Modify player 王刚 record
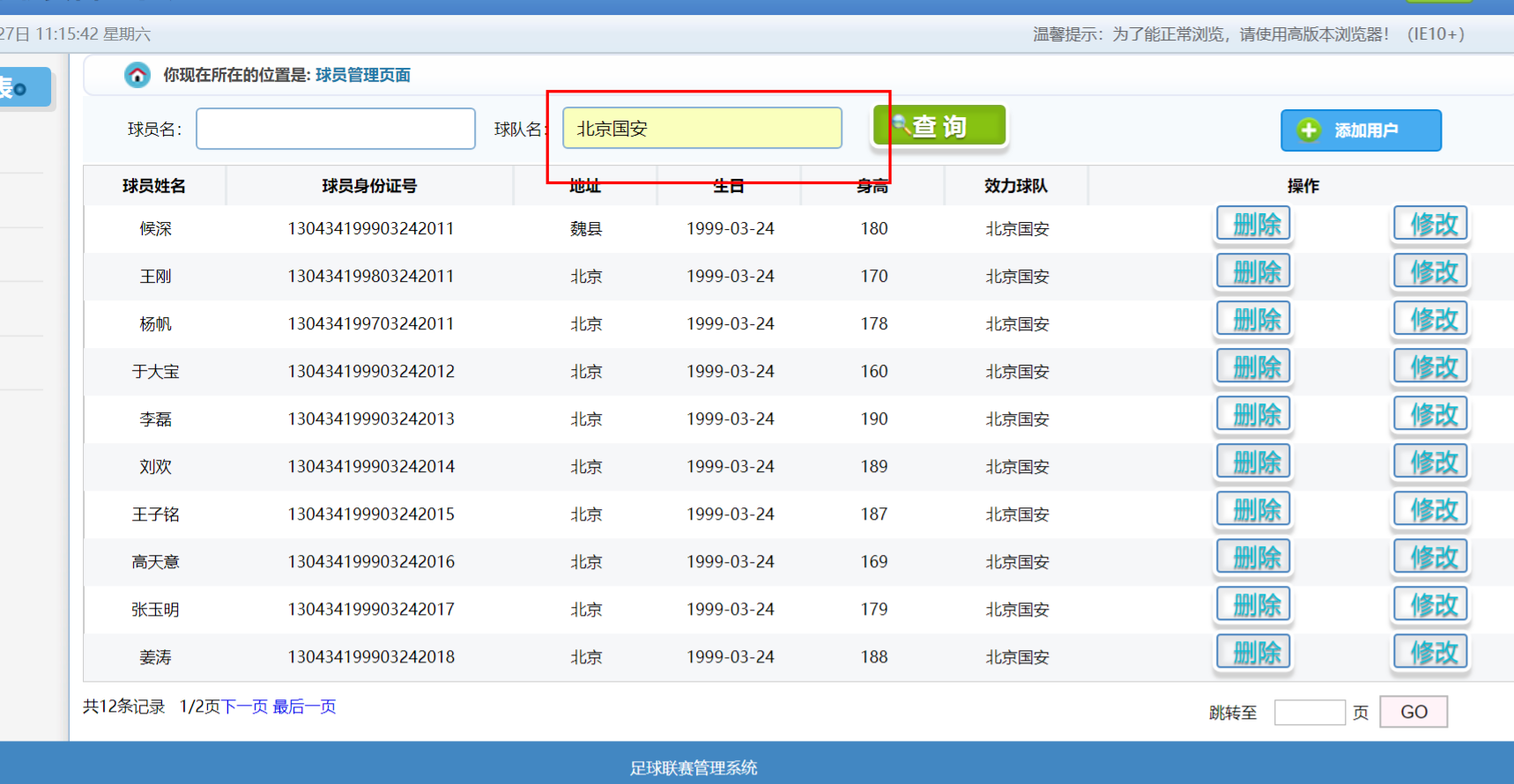The width and height of the screenshot is (1514, 784). [x=1431, y=272]
